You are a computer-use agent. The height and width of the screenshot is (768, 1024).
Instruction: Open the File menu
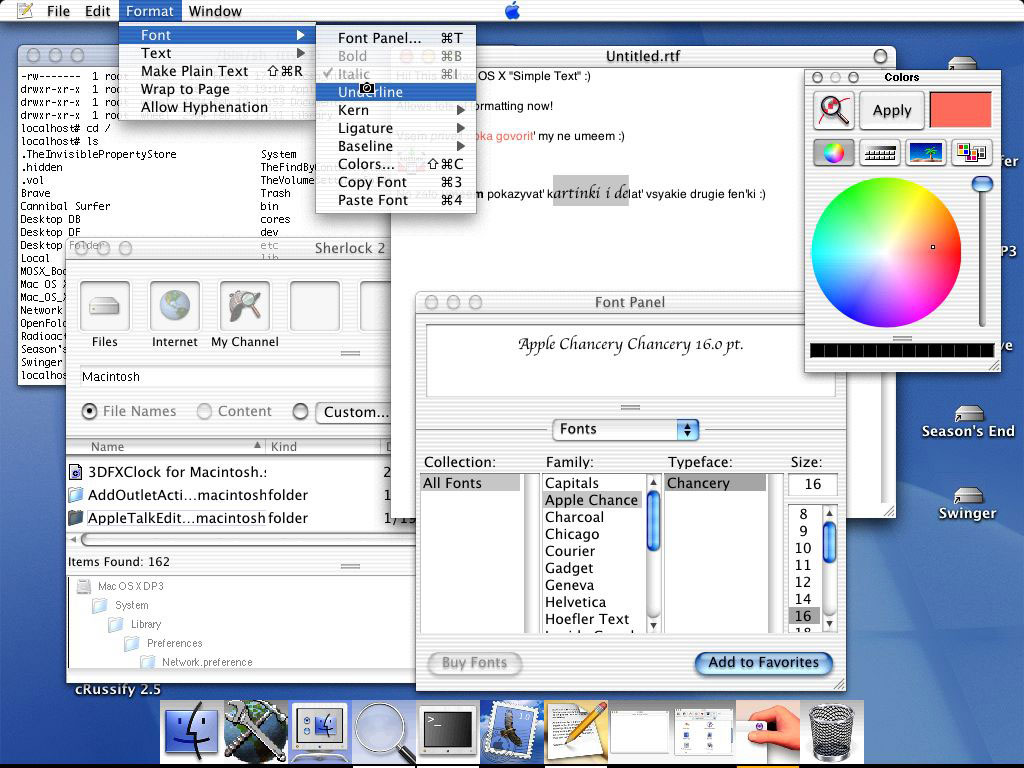click(x=58, y=10)
